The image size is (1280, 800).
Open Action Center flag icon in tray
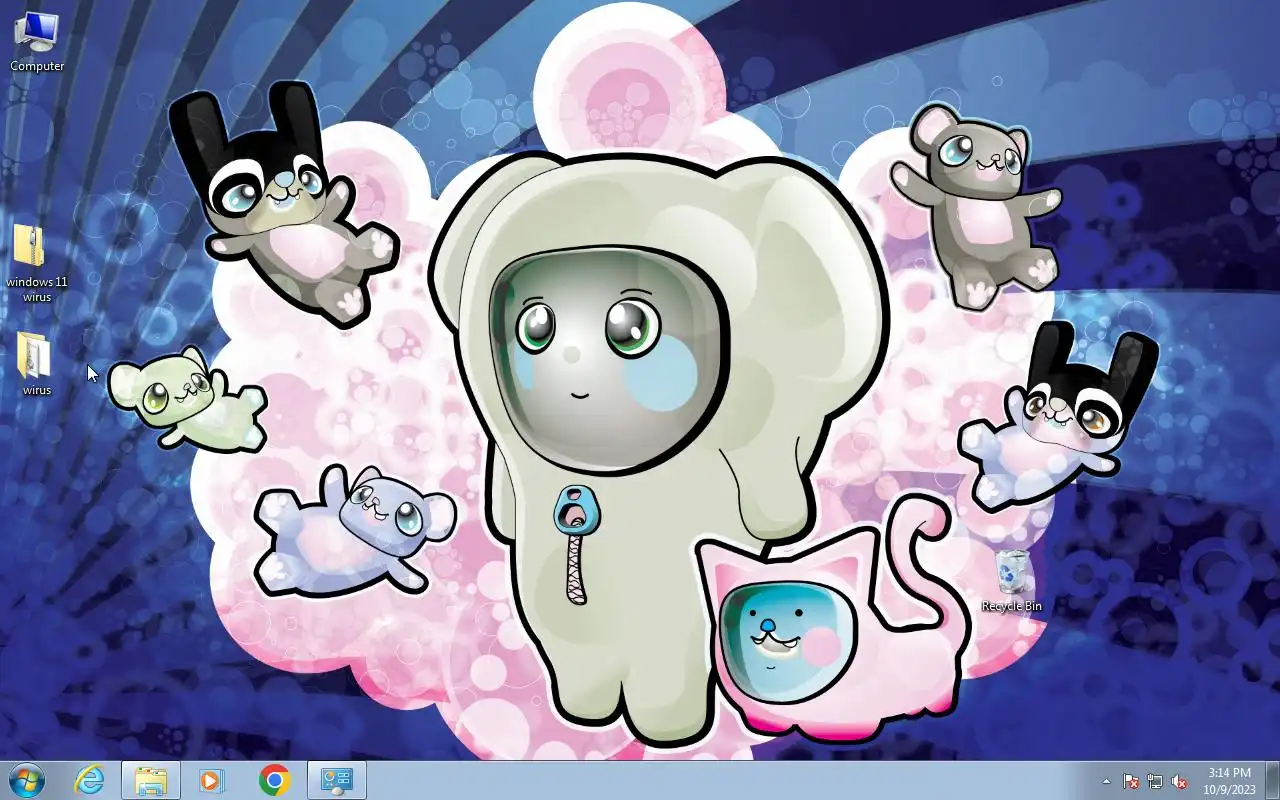click(1131, 781)
